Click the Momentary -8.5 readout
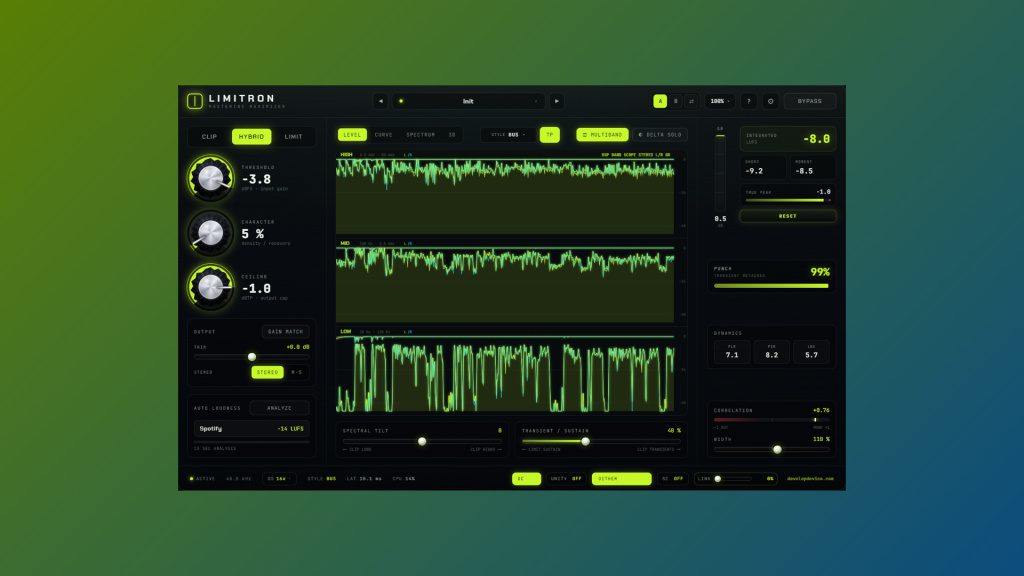The image size is (1024, 576). click(812, 167)
